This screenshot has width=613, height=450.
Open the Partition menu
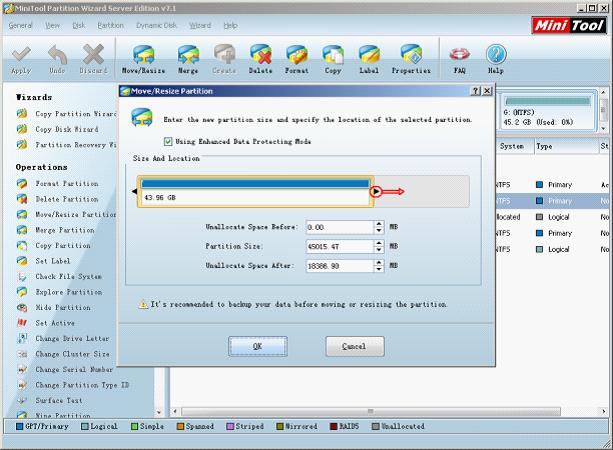pos(111,25)
